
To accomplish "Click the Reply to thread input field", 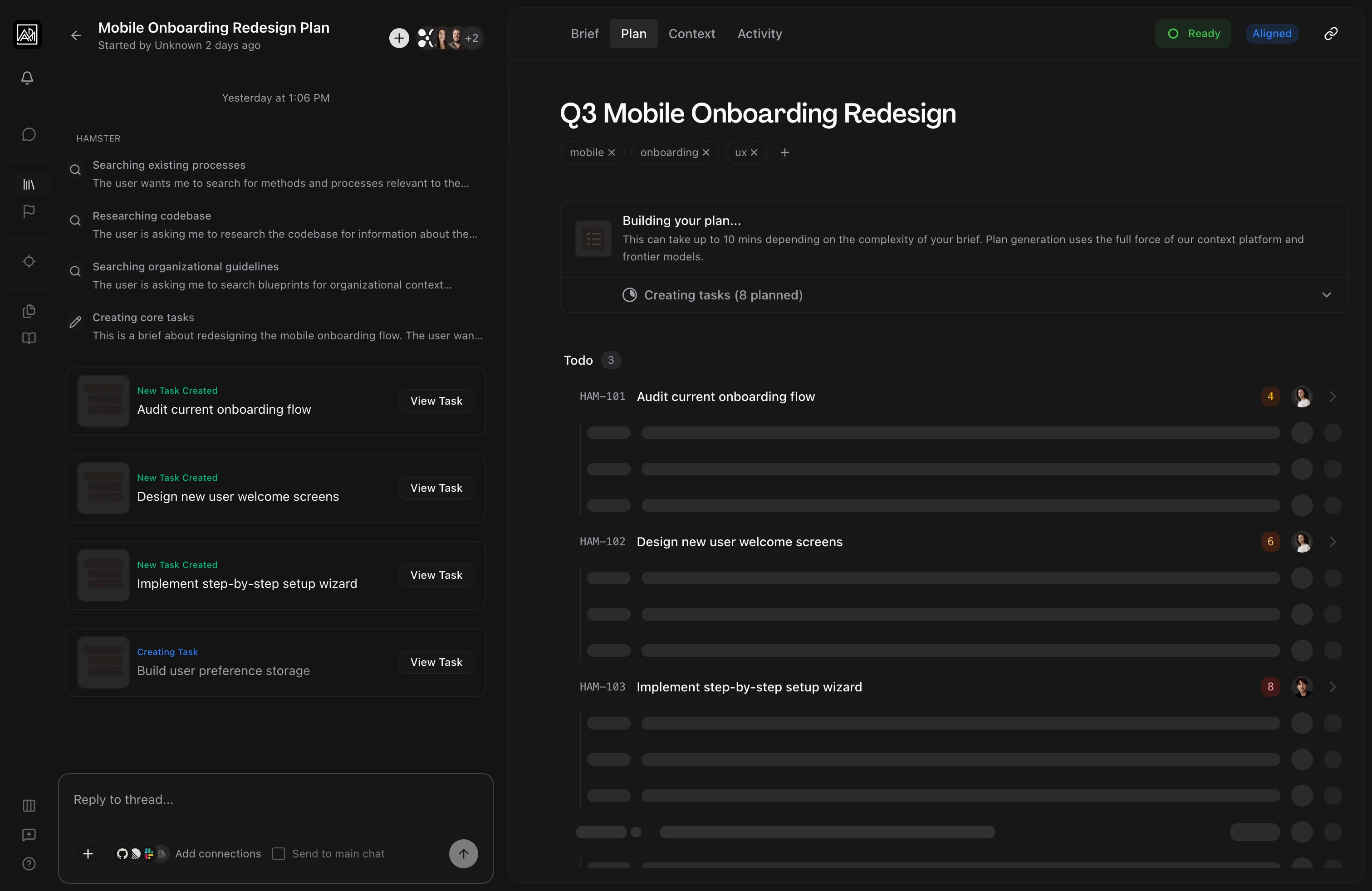I will click(275, 799).
